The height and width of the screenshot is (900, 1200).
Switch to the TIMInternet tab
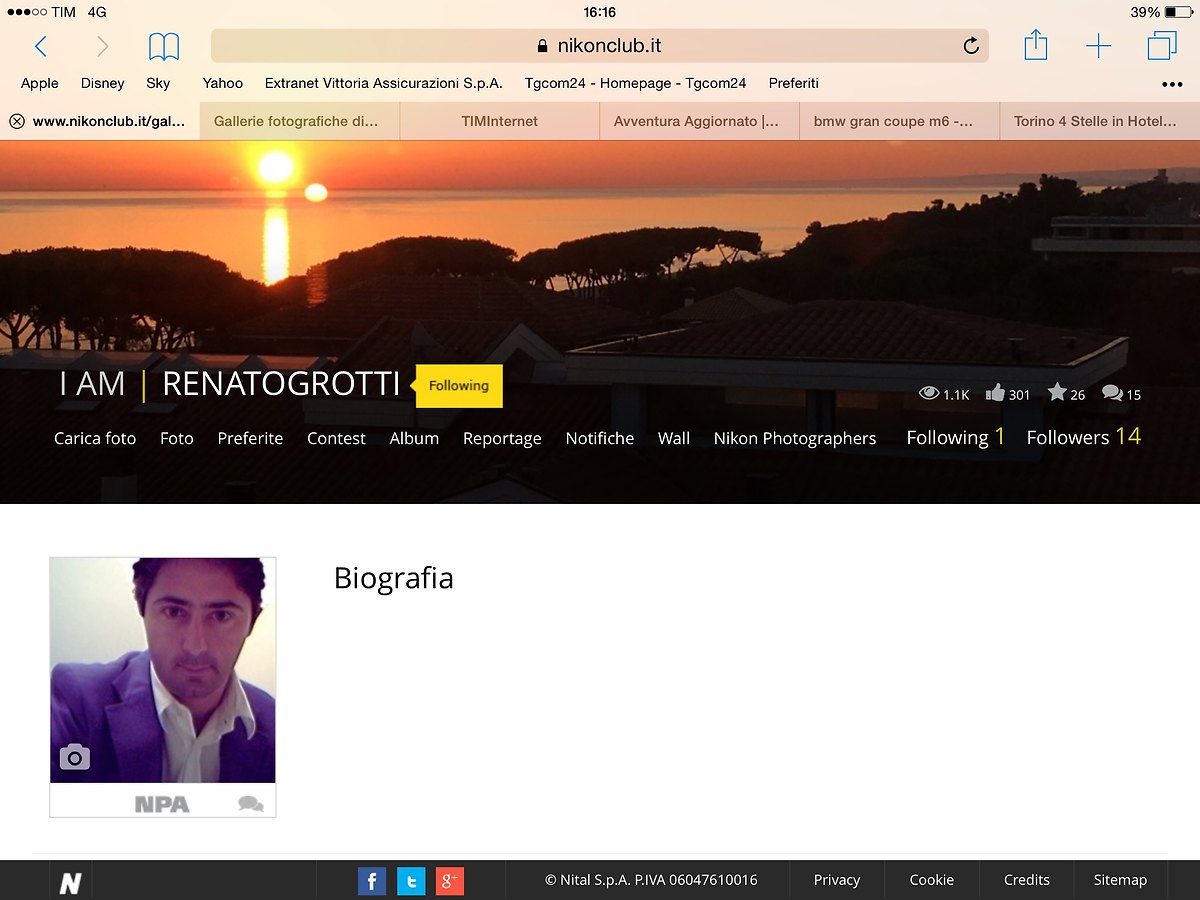click(x=500, y=121)
